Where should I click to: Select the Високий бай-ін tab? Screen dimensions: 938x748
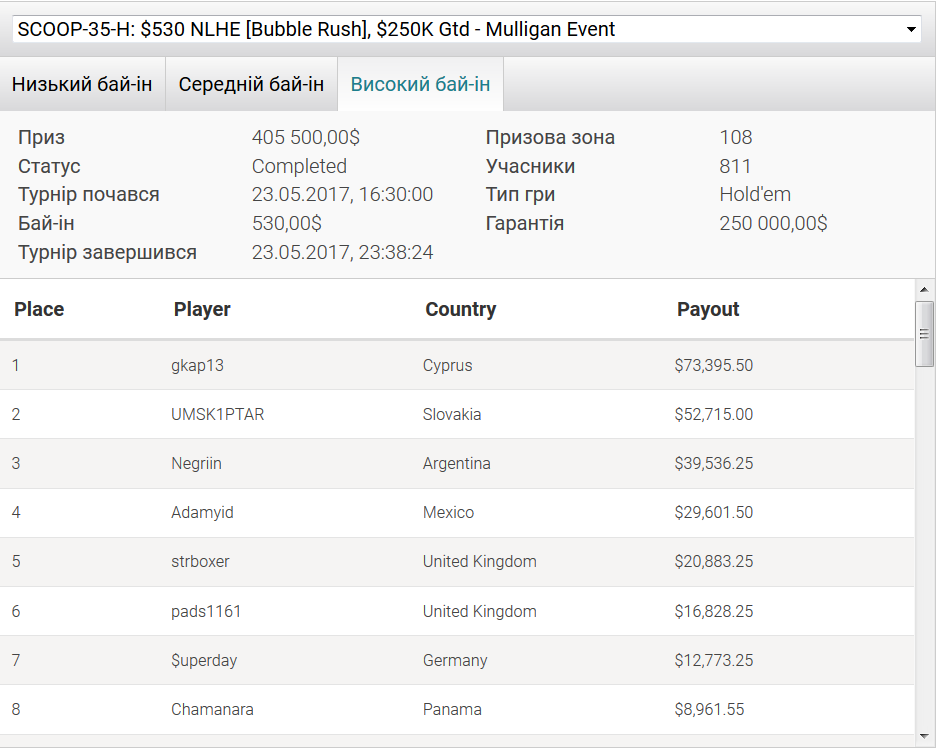tap(420, 84)
